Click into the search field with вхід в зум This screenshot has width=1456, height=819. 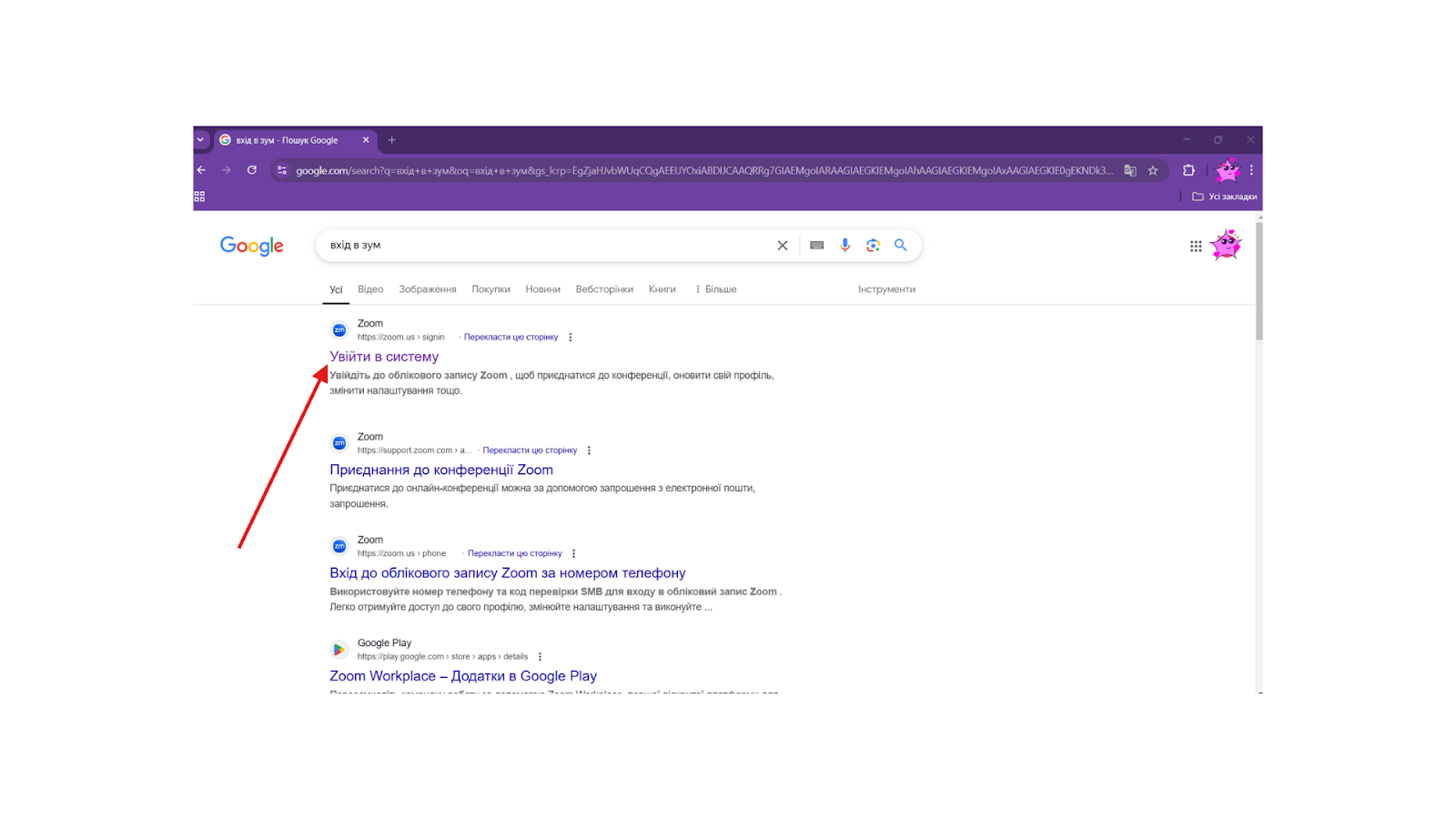click(546, 246)
